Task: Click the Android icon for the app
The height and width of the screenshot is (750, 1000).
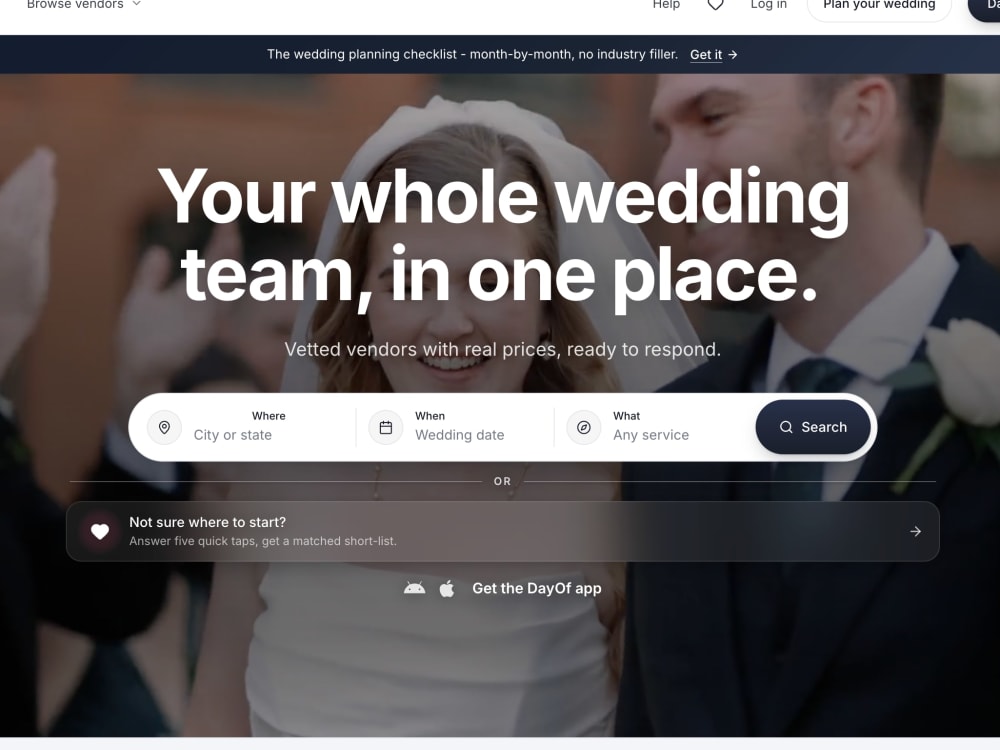Action: 415,588
